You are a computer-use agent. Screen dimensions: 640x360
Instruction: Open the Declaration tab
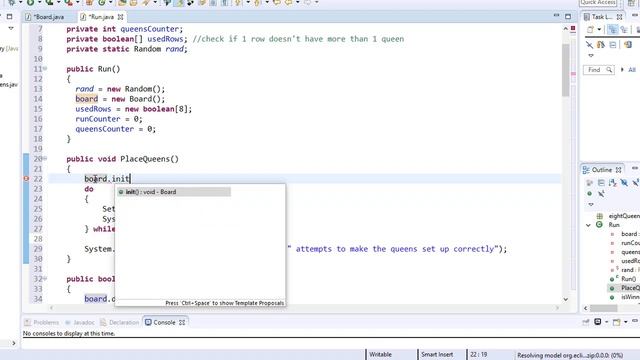(120, 322)
